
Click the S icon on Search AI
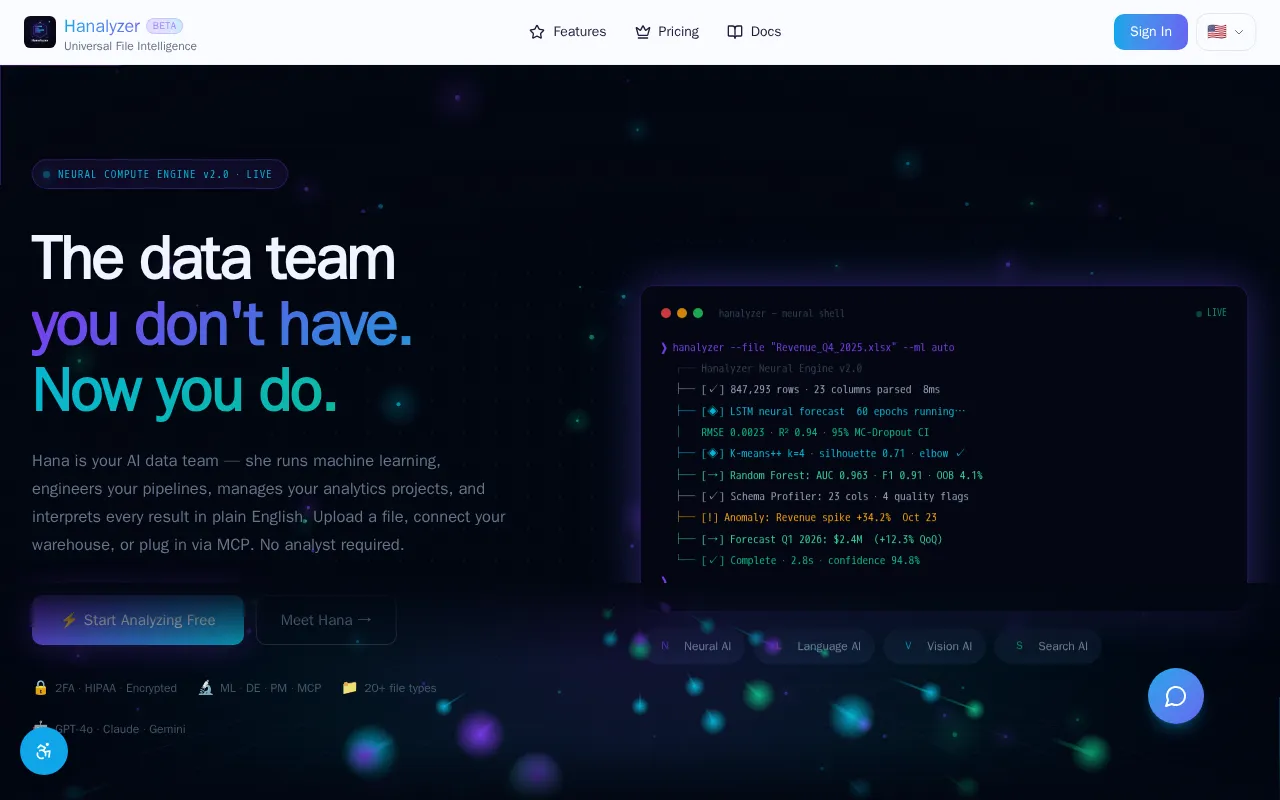(1019, 646)
